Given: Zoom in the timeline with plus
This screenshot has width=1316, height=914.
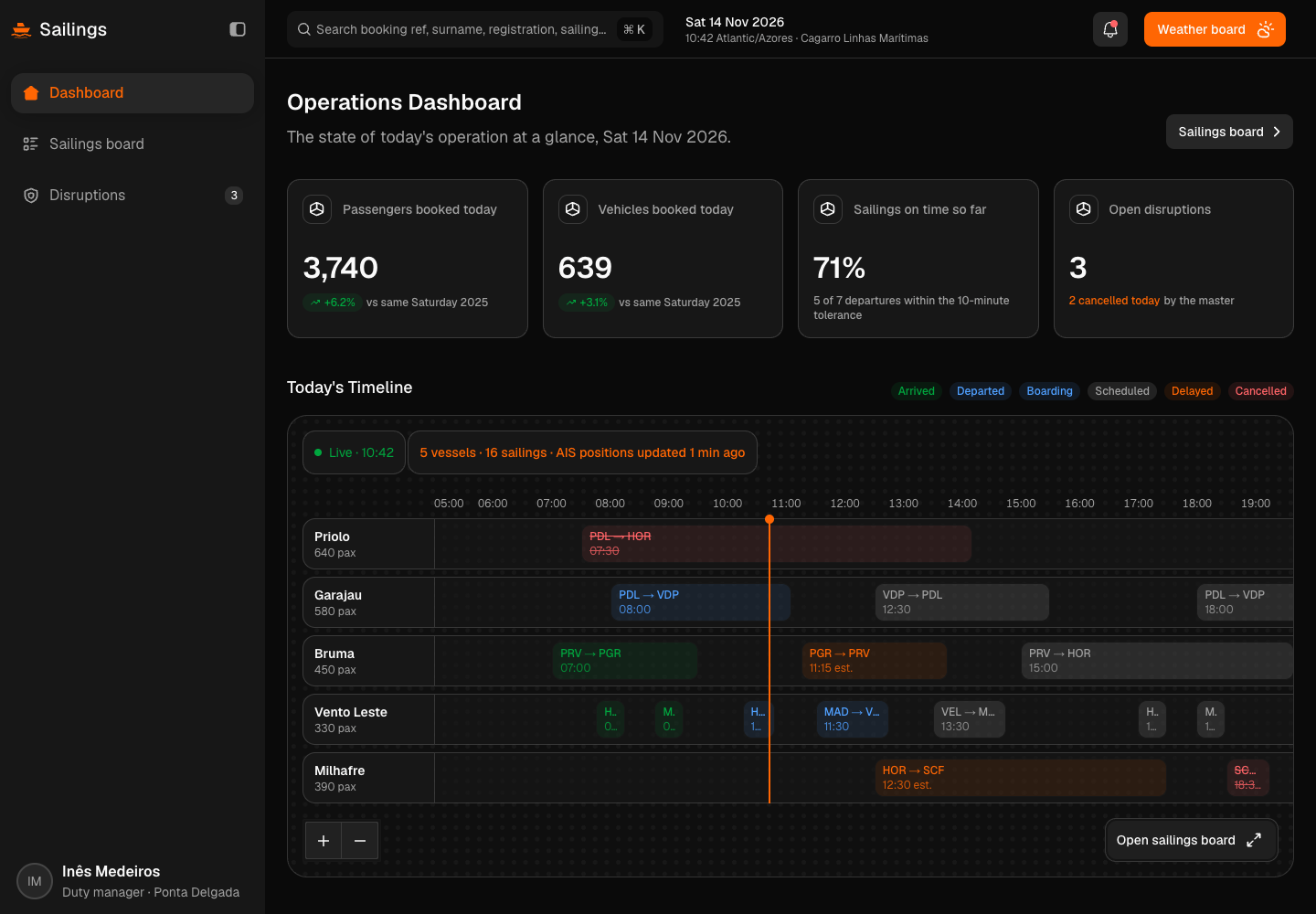Looking at the screenshot, I should point(324,841).
